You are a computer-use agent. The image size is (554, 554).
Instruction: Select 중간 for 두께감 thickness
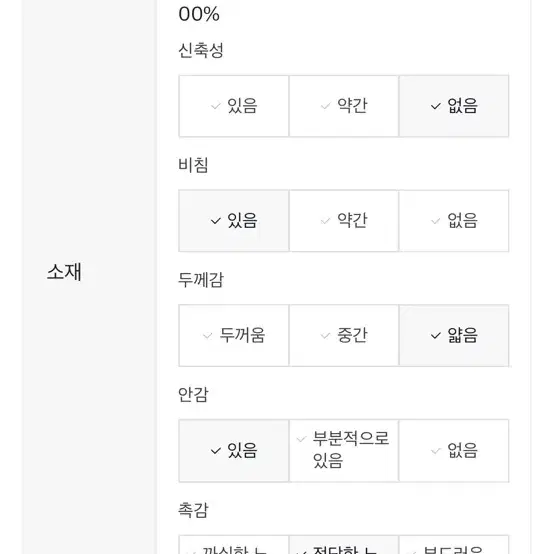coord(344,335)
